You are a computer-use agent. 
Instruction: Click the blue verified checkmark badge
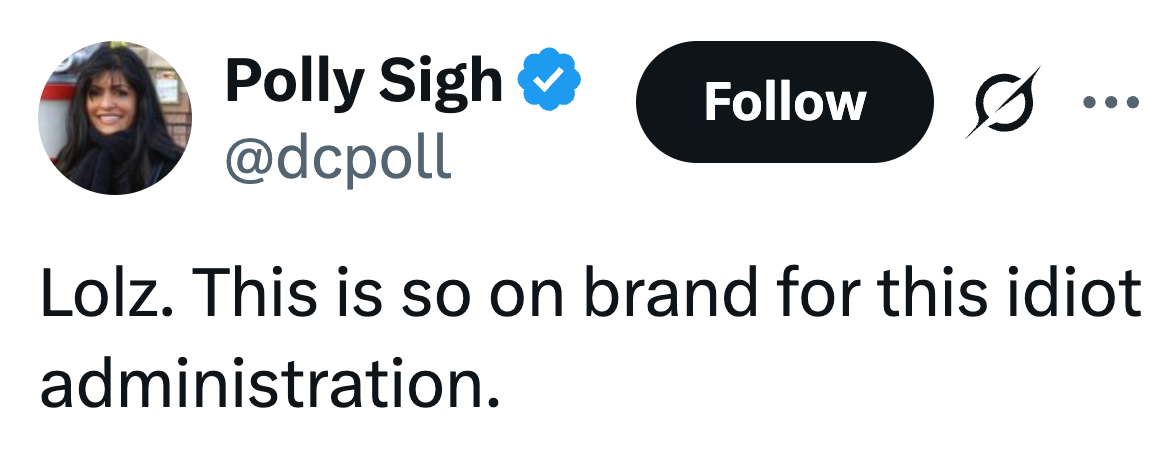coord(547,82)
